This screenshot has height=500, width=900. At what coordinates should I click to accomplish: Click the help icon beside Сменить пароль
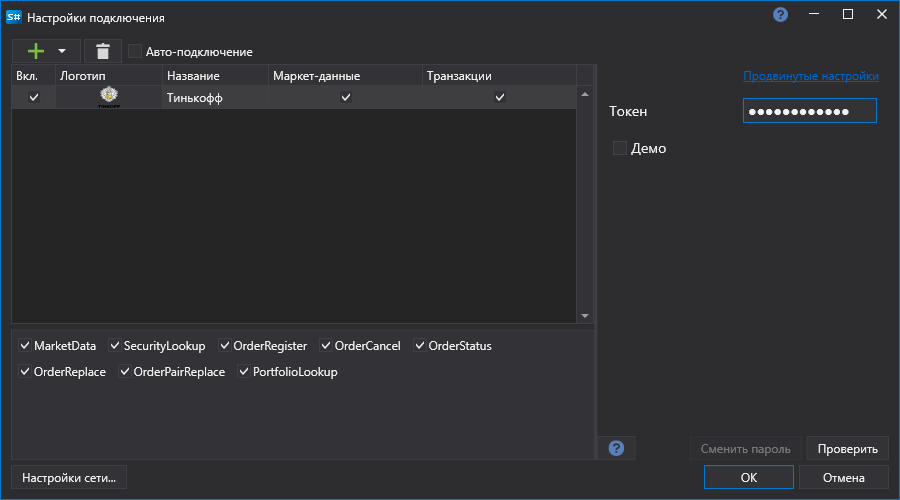tap(616, 448)
